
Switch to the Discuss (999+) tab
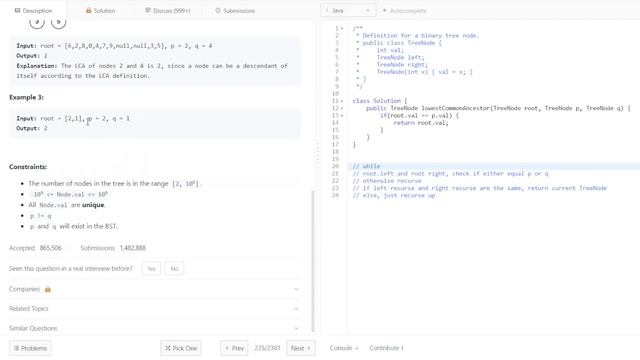click(x=168, y=11)
